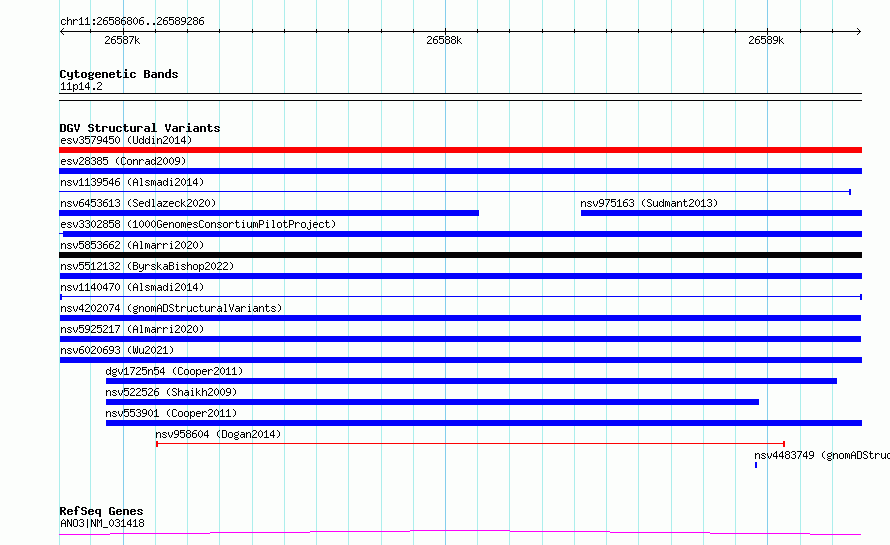Viewport: 890px width, 545px height.
Task: Click the dgv1725n54 blue bar
Action: pos(471,381)
